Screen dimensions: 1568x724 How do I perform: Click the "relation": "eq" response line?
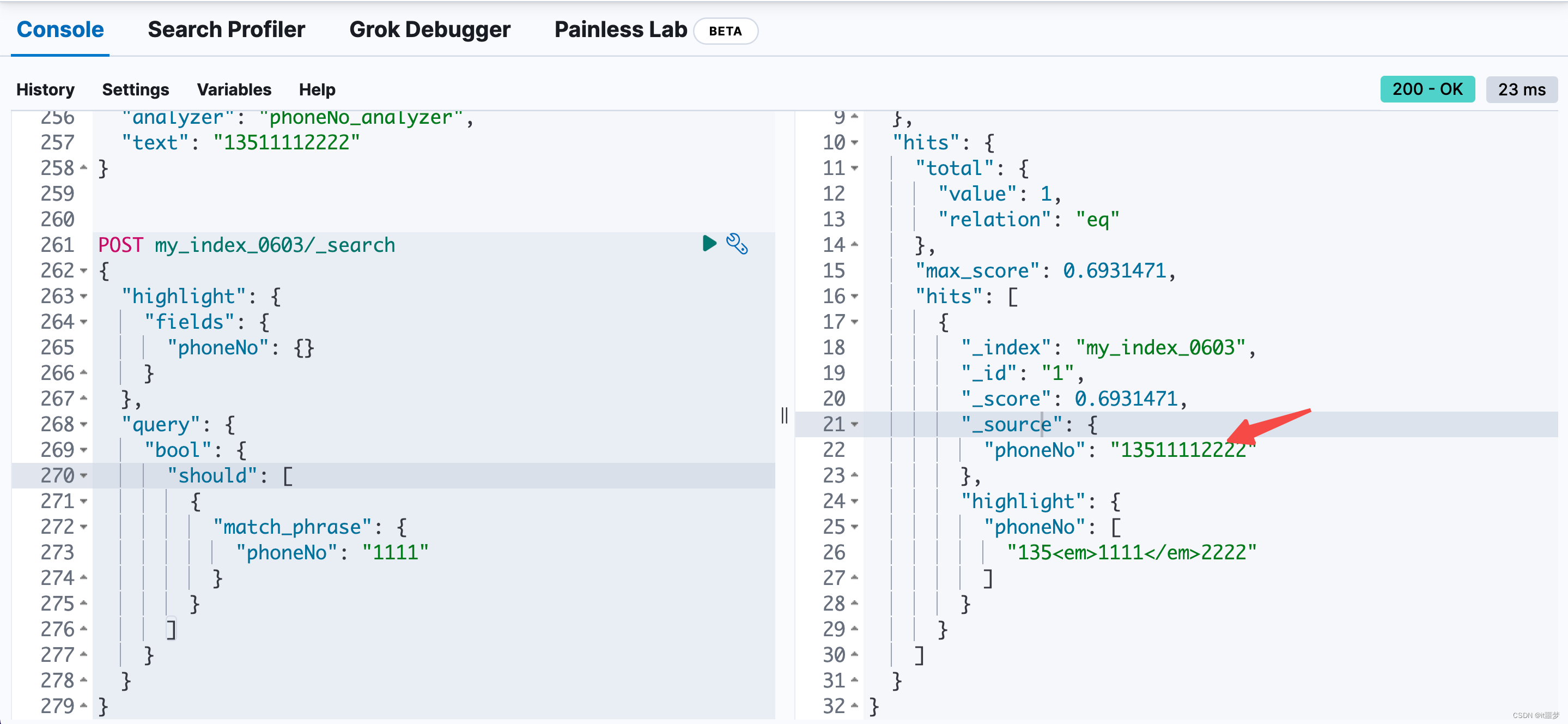pyautogui.click(x=1028, y=219)
